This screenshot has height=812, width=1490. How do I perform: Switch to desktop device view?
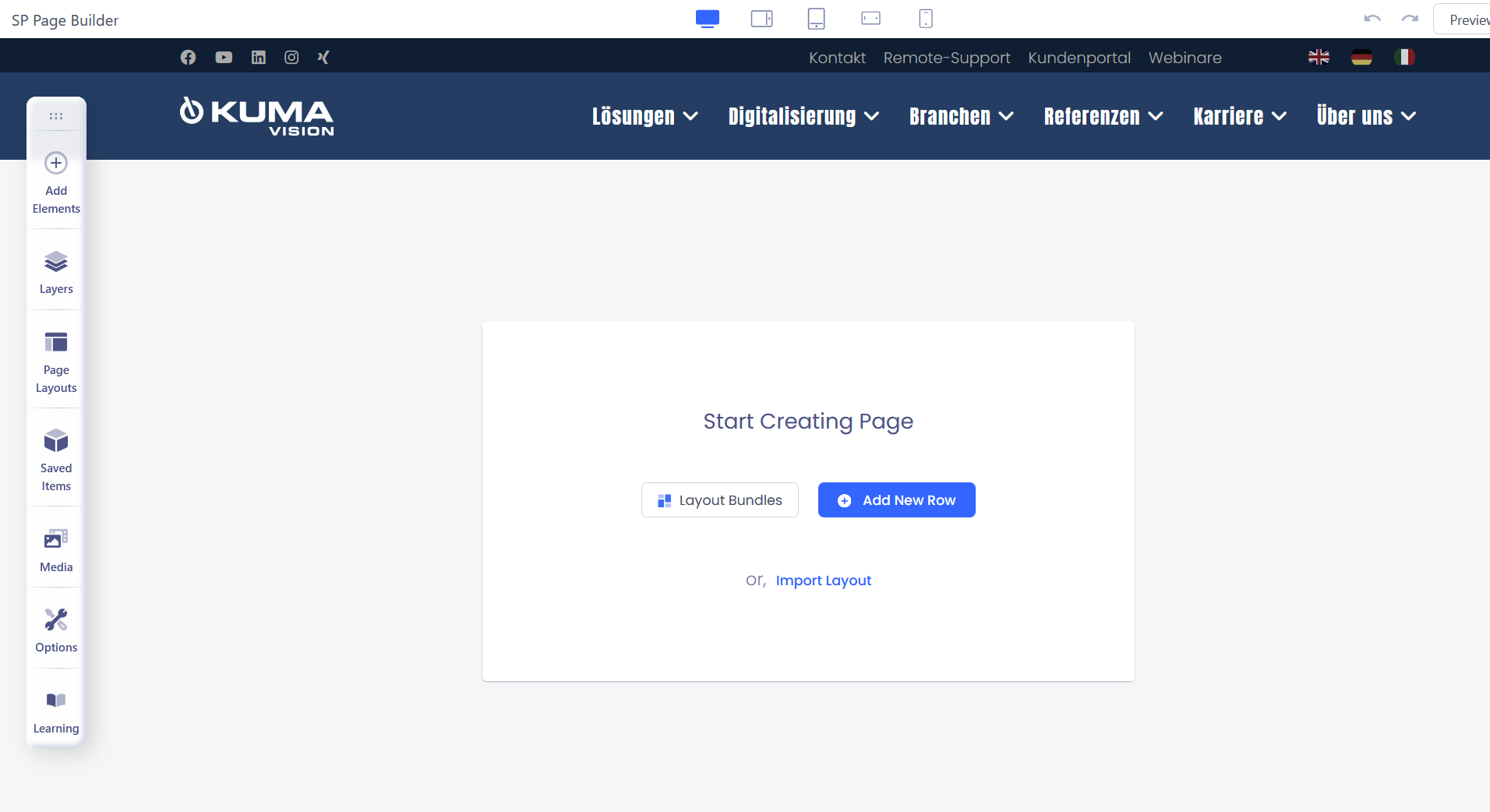point(708,19)
